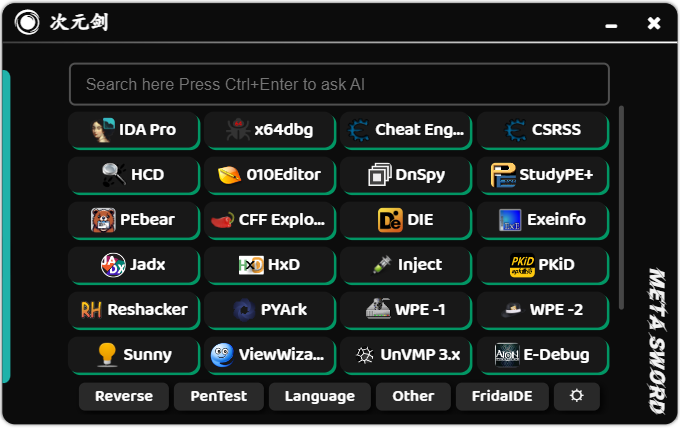
Task: Launch Reshacker resource editor
Action: (x=134, y=310)
